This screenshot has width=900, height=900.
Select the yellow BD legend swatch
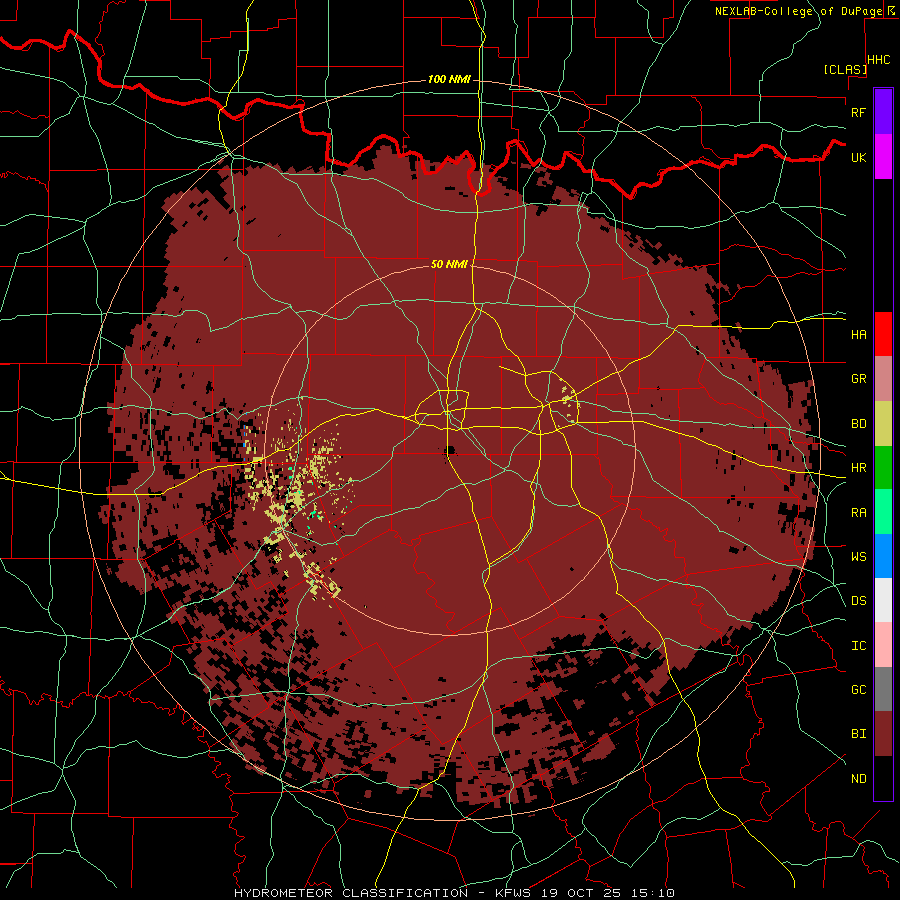coord(883,424)
